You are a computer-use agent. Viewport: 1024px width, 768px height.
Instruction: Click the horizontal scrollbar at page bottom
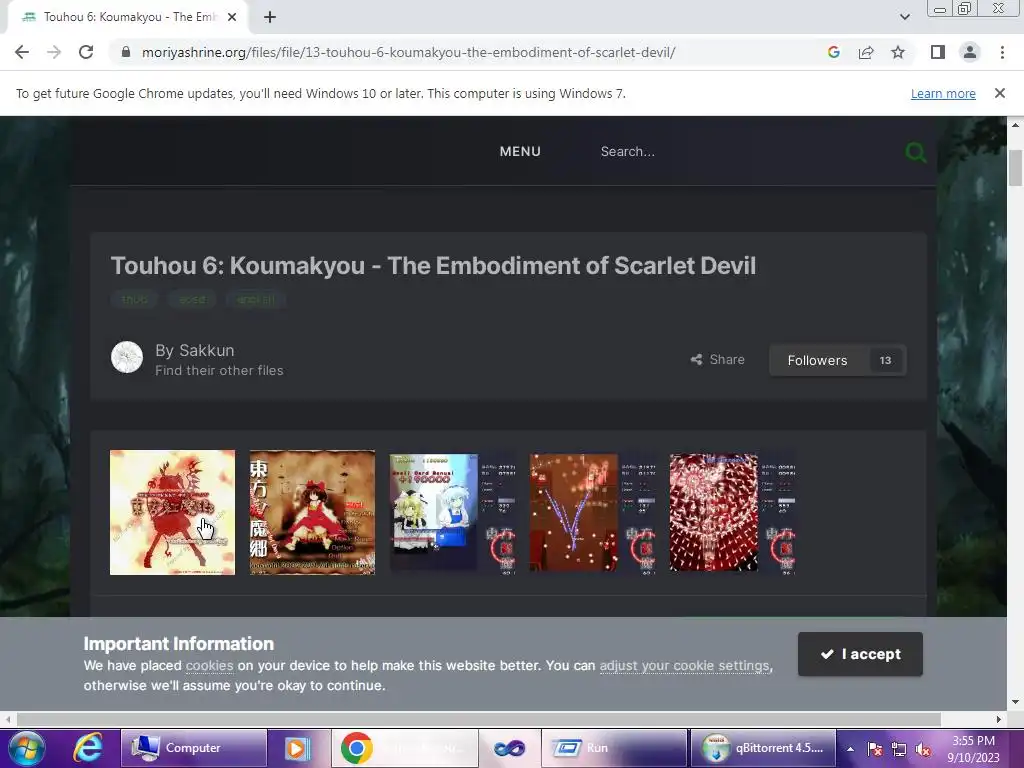click(478, 719)
